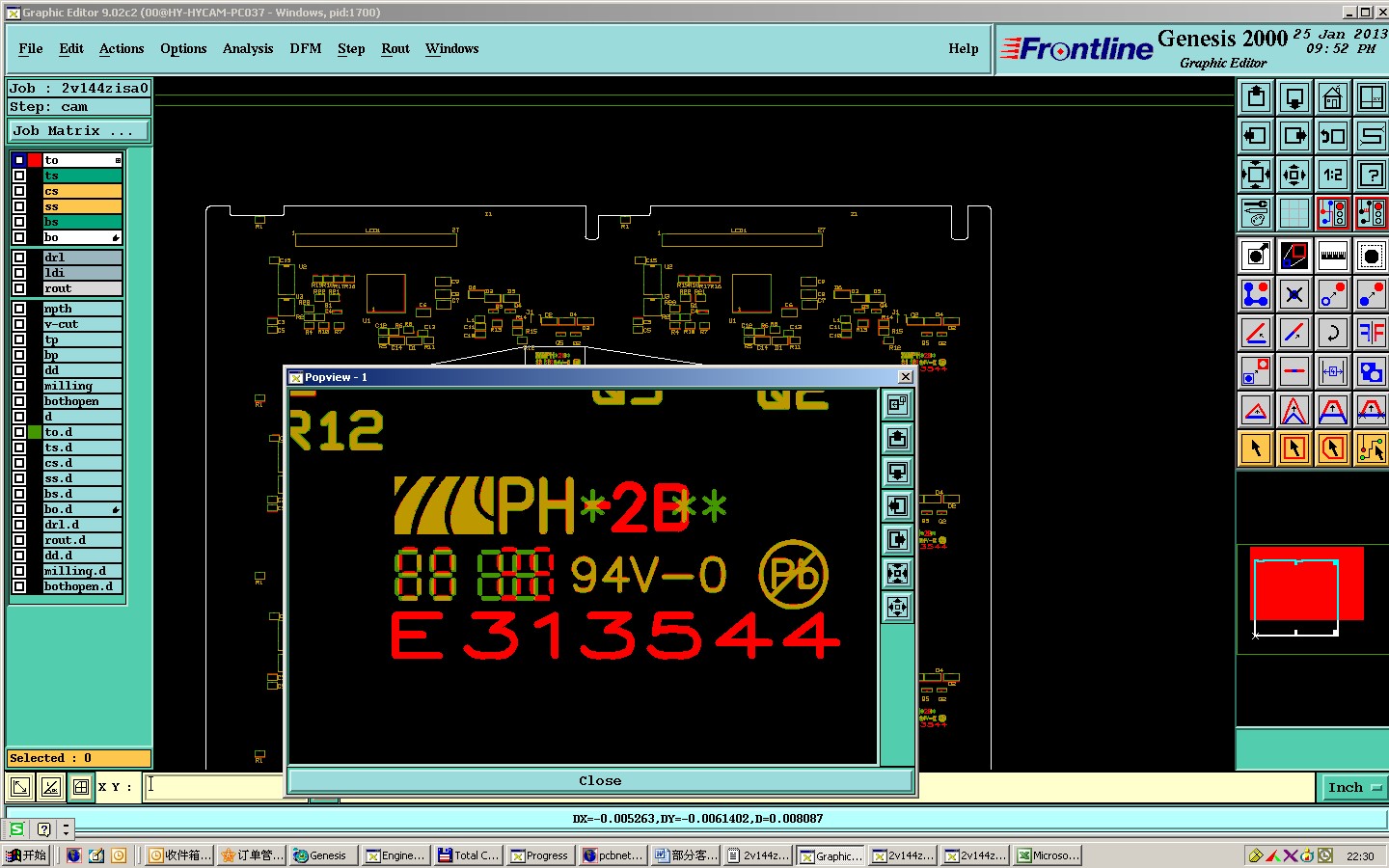Click the polygon select arrow tool
This screenshot has width=1389, height=868.
1333,448
